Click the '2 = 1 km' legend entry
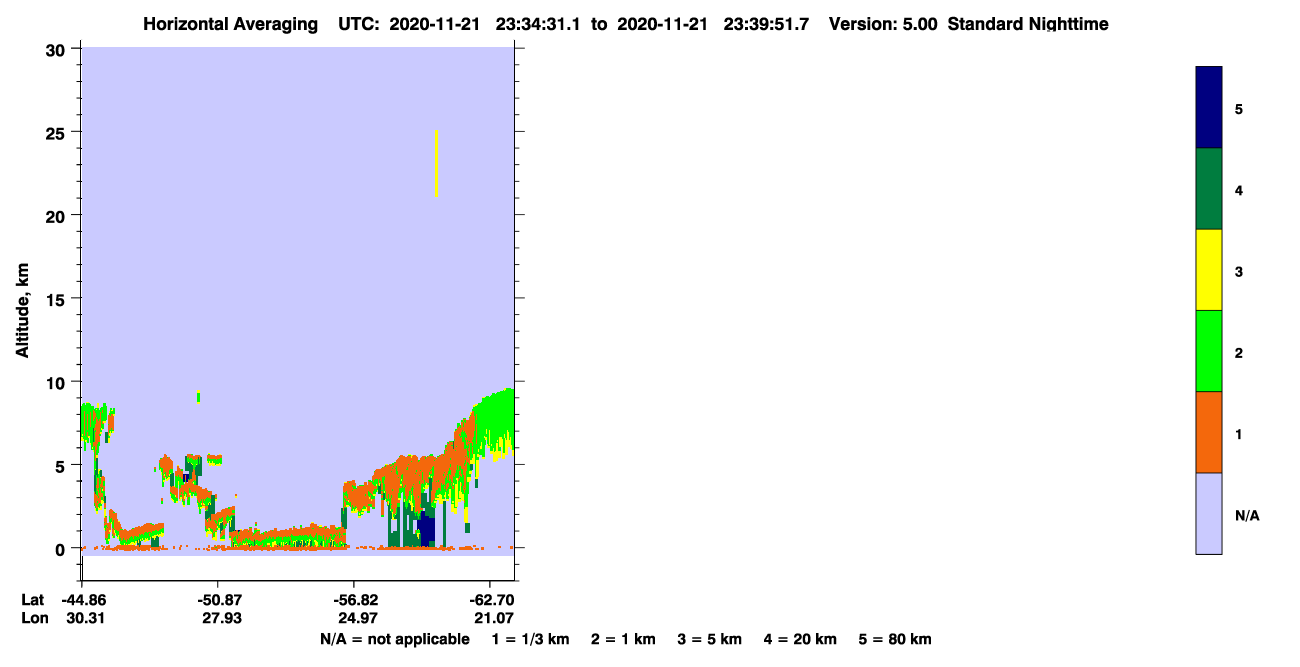This screenshot has height=667, width=1300. click(623, 639)
